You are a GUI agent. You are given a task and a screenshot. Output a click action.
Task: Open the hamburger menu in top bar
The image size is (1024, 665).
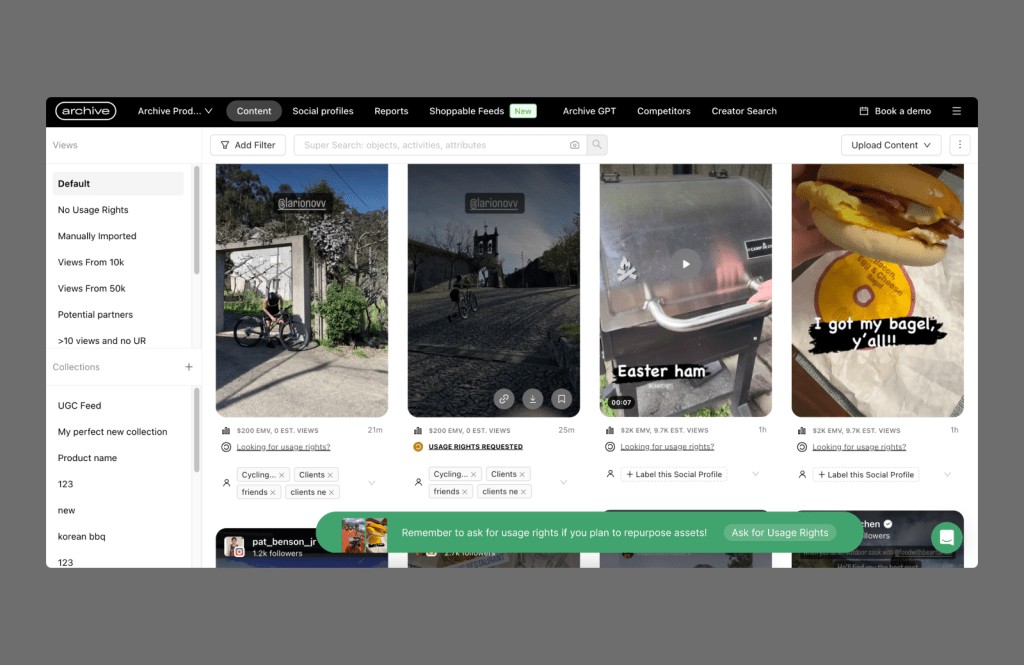coord(956,111)
